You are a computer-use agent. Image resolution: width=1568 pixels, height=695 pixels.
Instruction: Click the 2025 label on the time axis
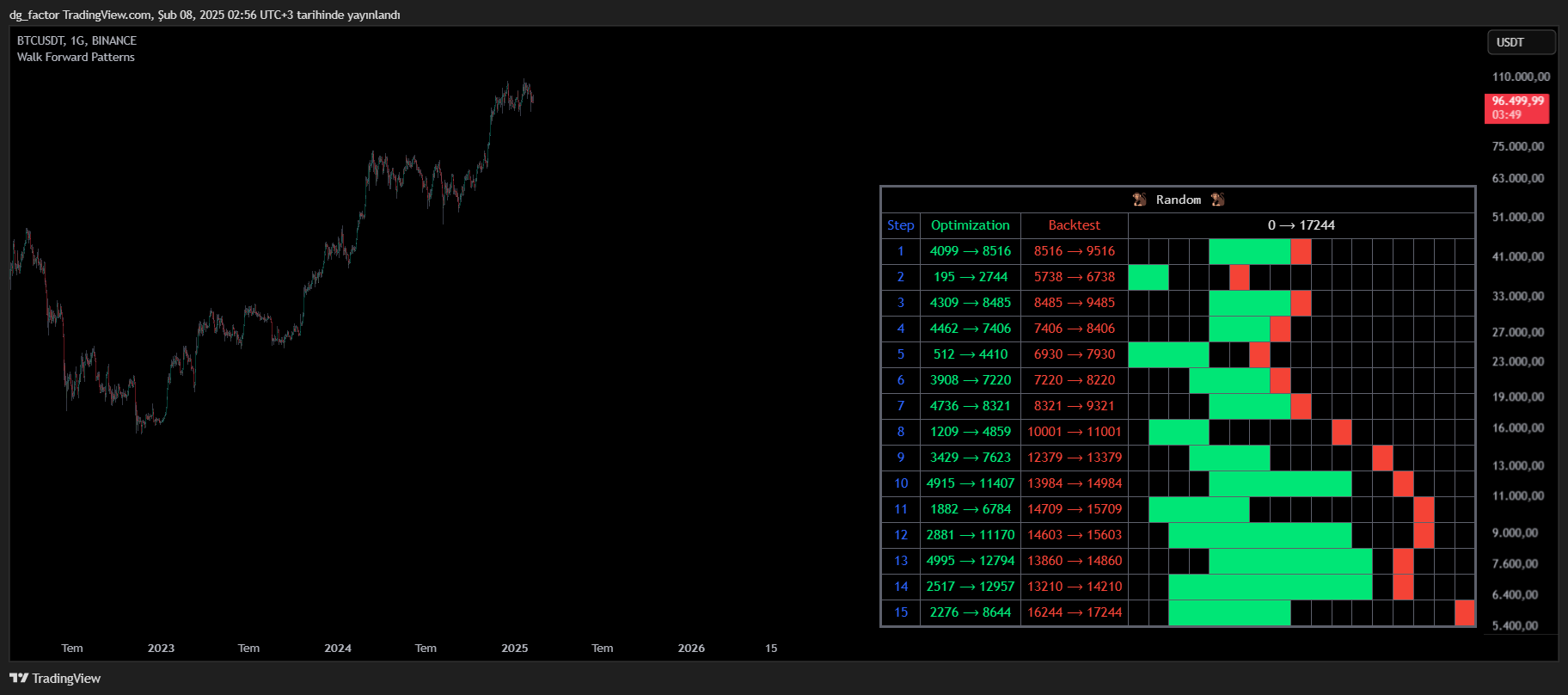(515, 649)
